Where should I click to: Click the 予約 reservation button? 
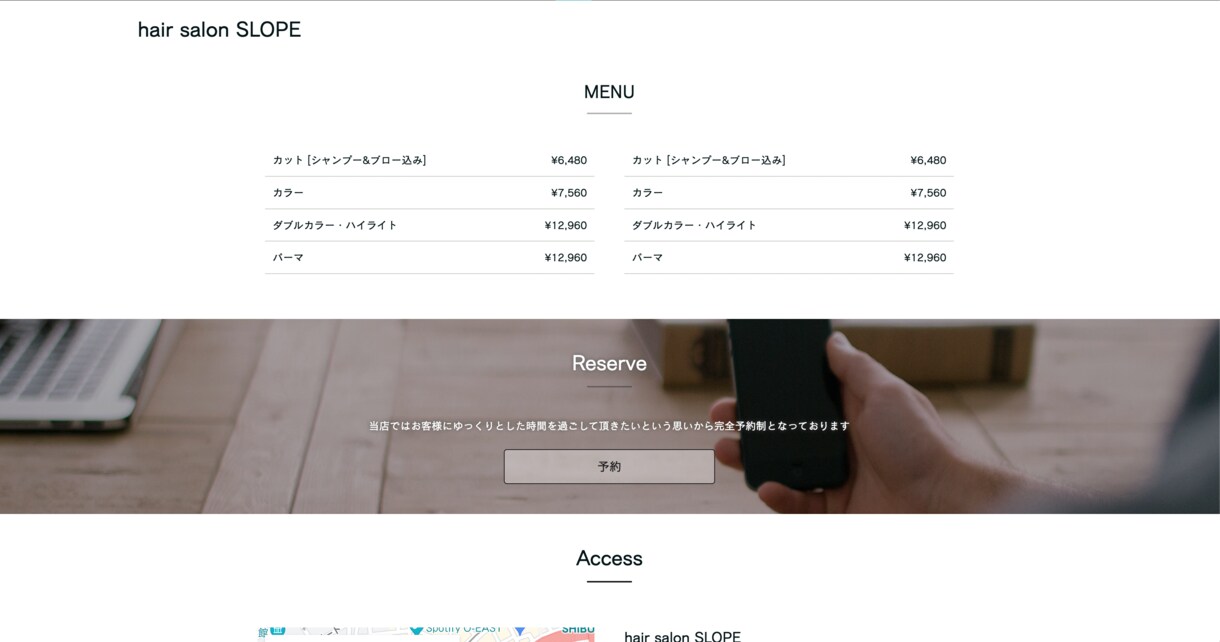(609, 466)
